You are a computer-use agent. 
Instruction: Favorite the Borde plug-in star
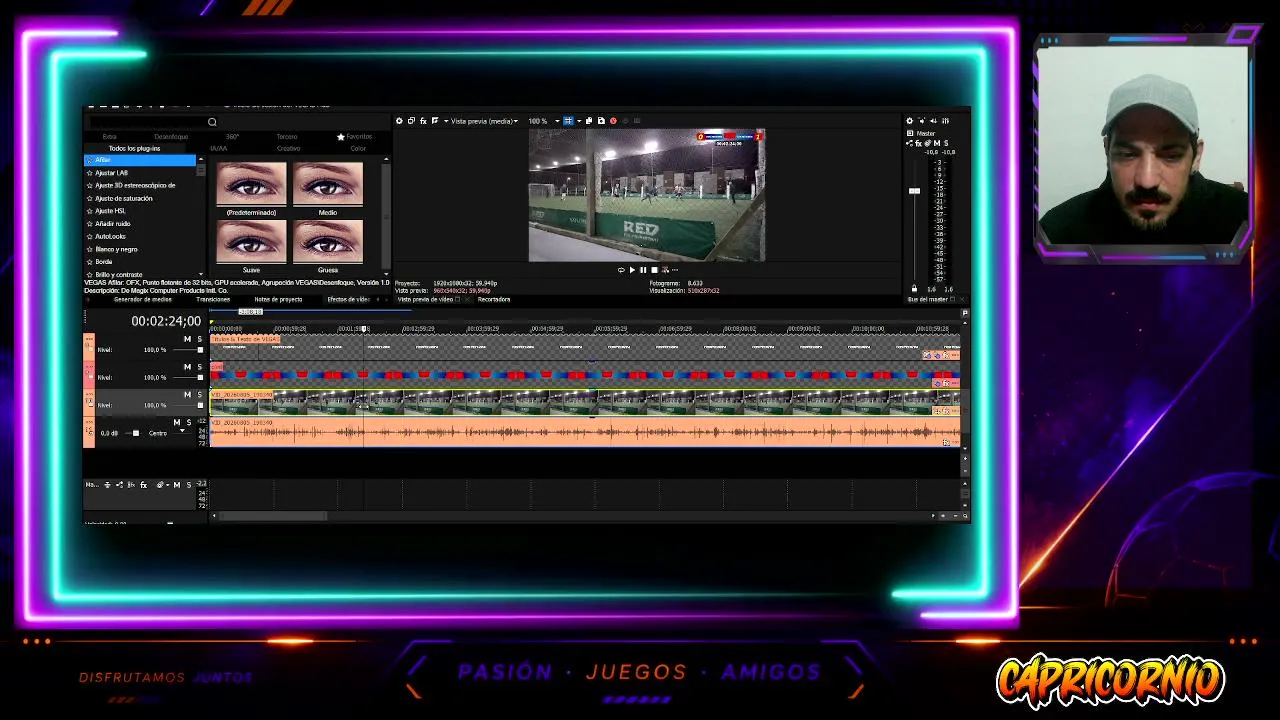[x=90, y=262]
